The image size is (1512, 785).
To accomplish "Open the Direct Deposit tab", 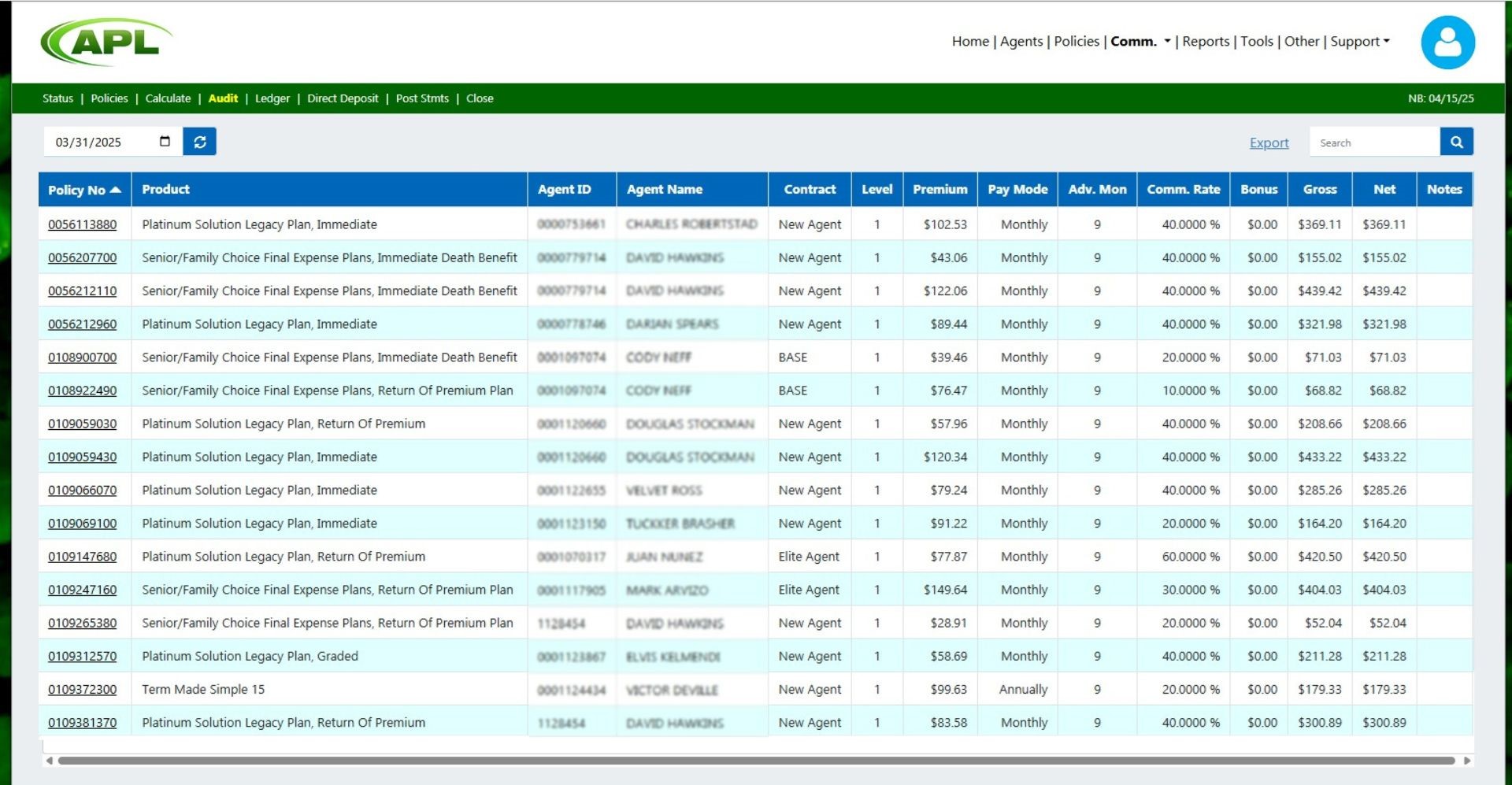I will [343, 98].
